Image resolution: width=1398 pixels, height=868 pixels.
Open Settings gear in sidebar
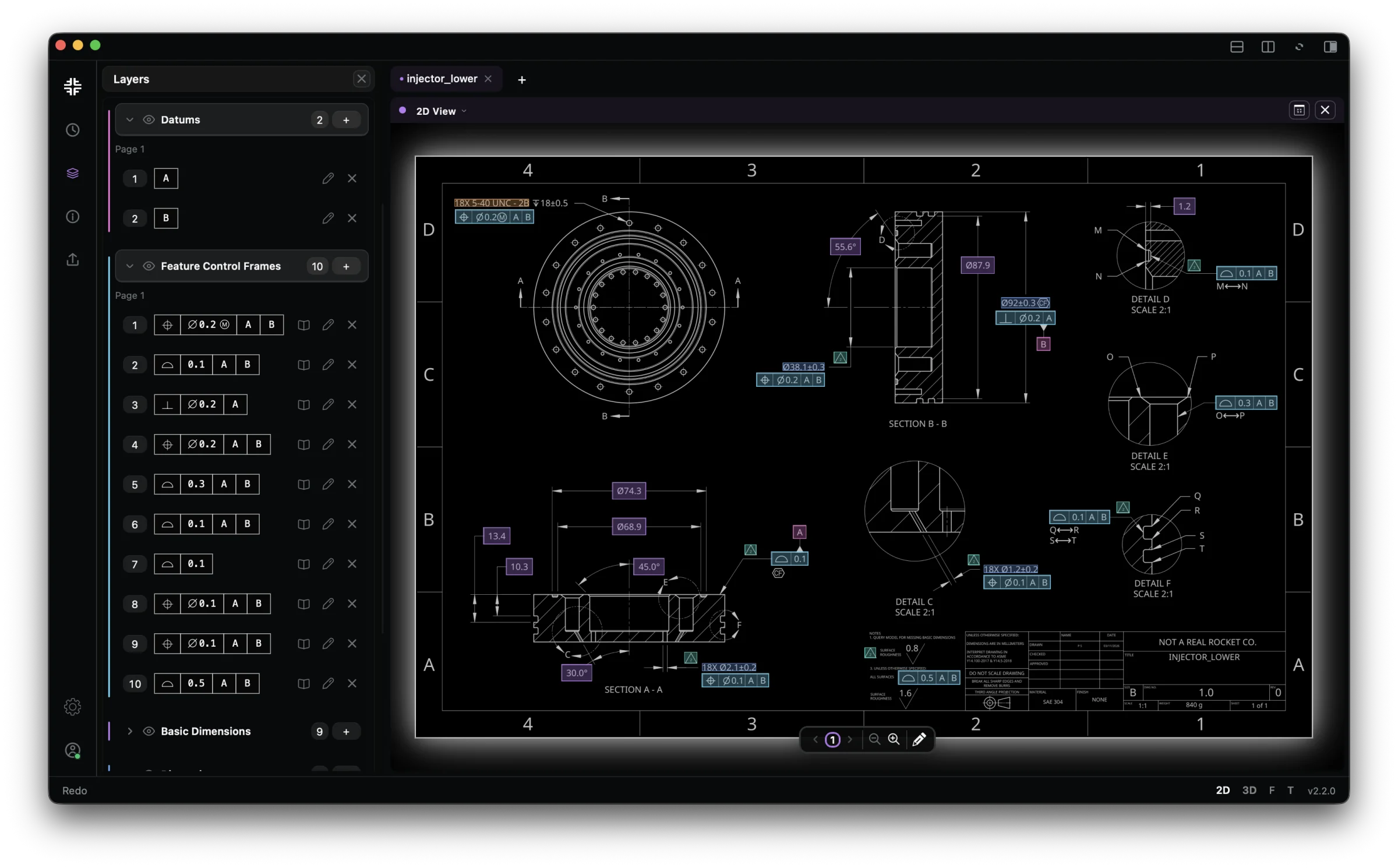(73, 707)
